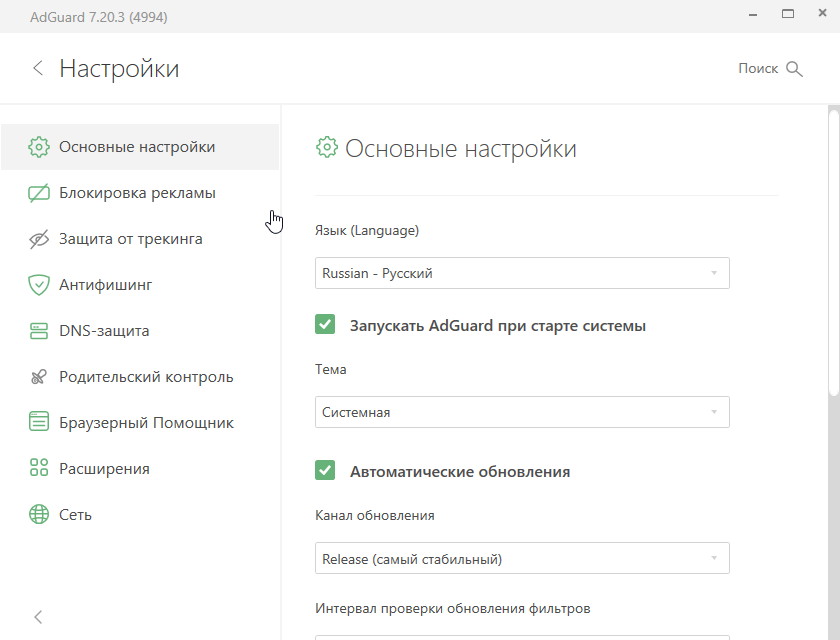The width and height of the screenshot is (840, 640).
Task: Open the Язык (Language) dropdown
Action: tap(522, 273)
